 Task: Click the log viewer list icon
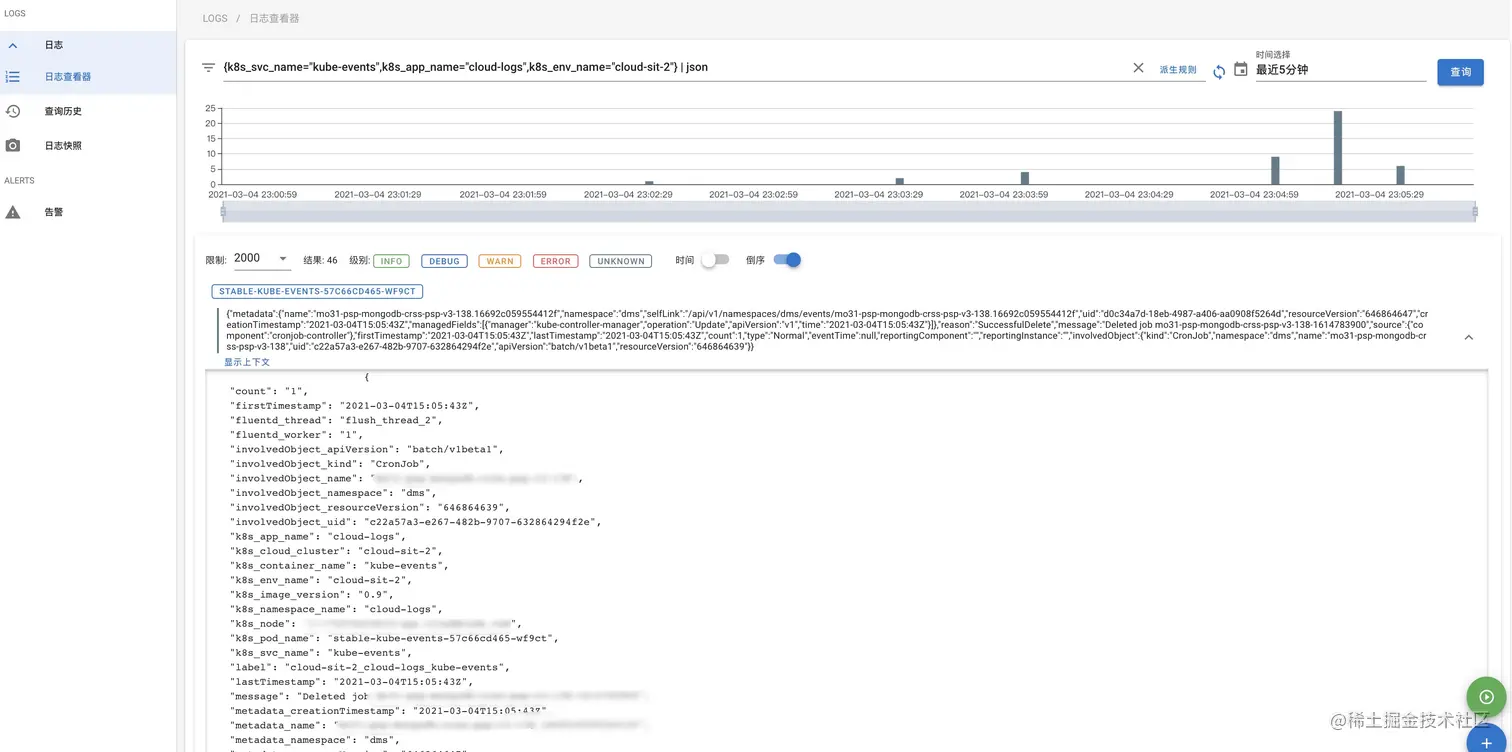point(13,77)
